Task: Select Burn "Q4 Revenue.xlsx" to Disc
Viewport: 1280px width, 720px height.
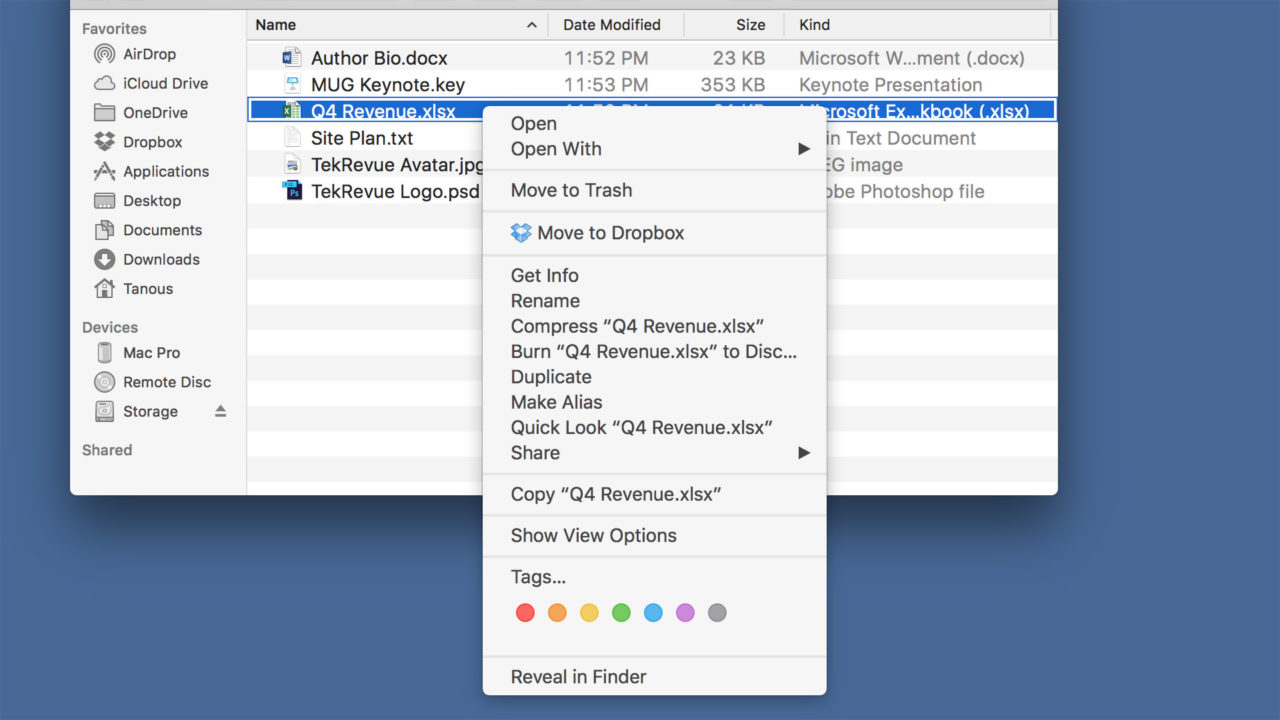Action: click(x=654, y=351)
